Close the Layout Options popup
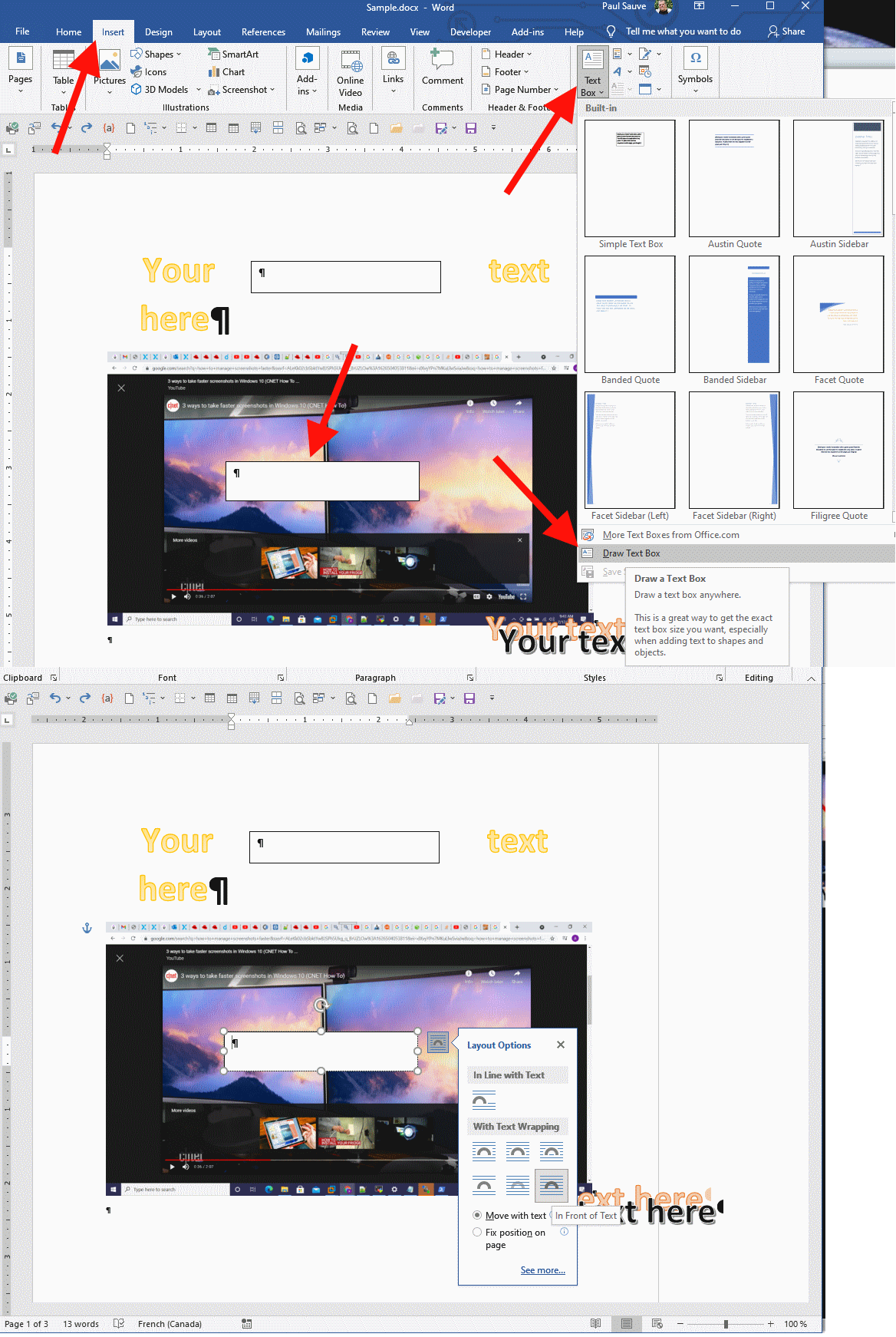This screenshot has height=1337, width=896. coord(561,1045)
